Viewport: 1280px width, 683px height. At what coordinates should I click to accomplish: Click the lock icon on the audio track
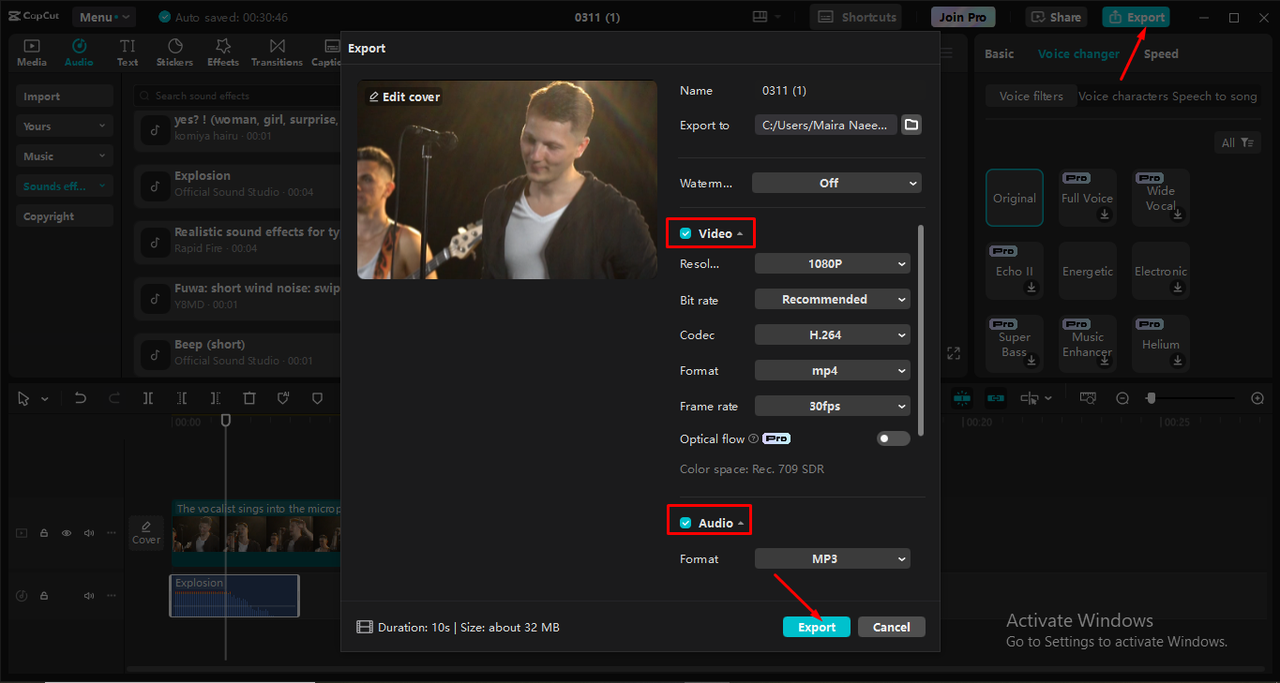[x=44, y=595]
